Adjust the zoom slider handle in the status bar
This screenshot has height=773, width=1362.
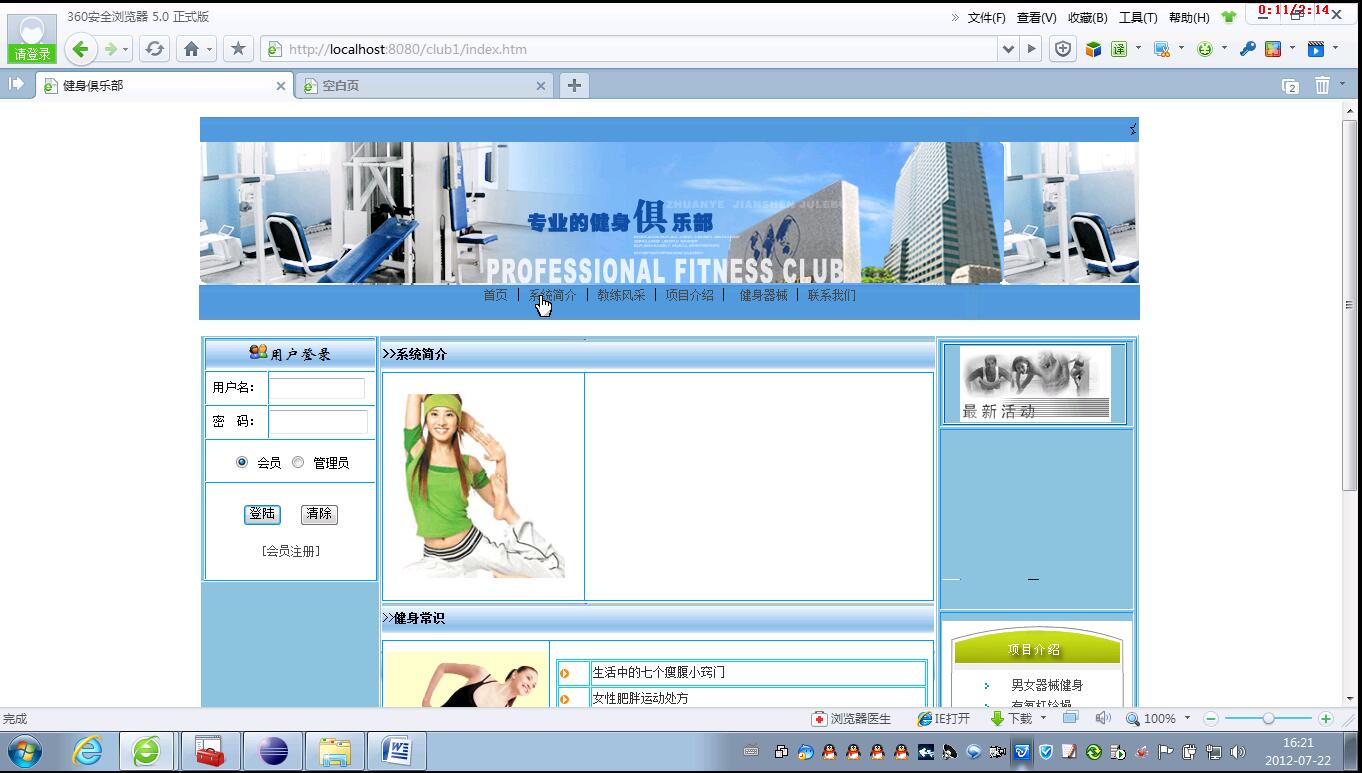point(1268,718)
